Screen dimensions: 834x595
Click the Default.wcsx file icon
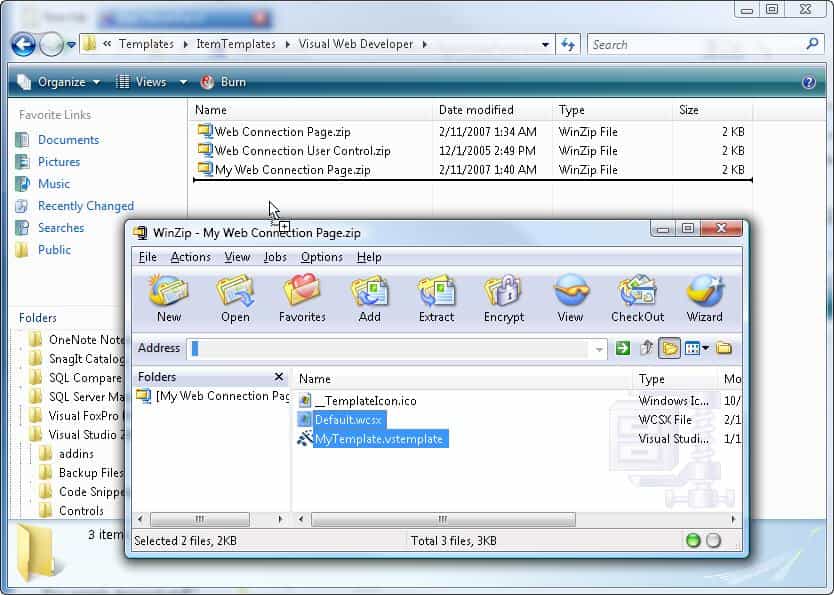tap(305, 420)
